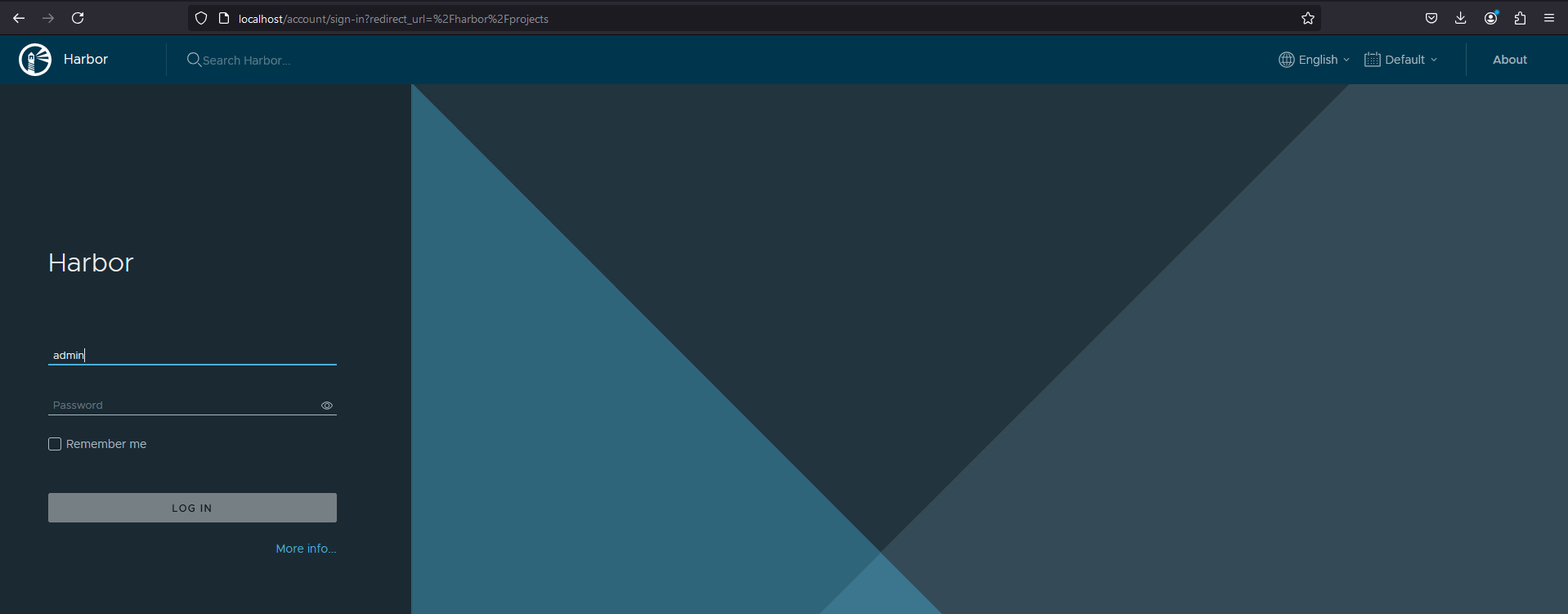Viewport: 1568px width, 614px height.
Task: Click the large Harbor heading on the login panel
Action: click(x=91, y=262)
